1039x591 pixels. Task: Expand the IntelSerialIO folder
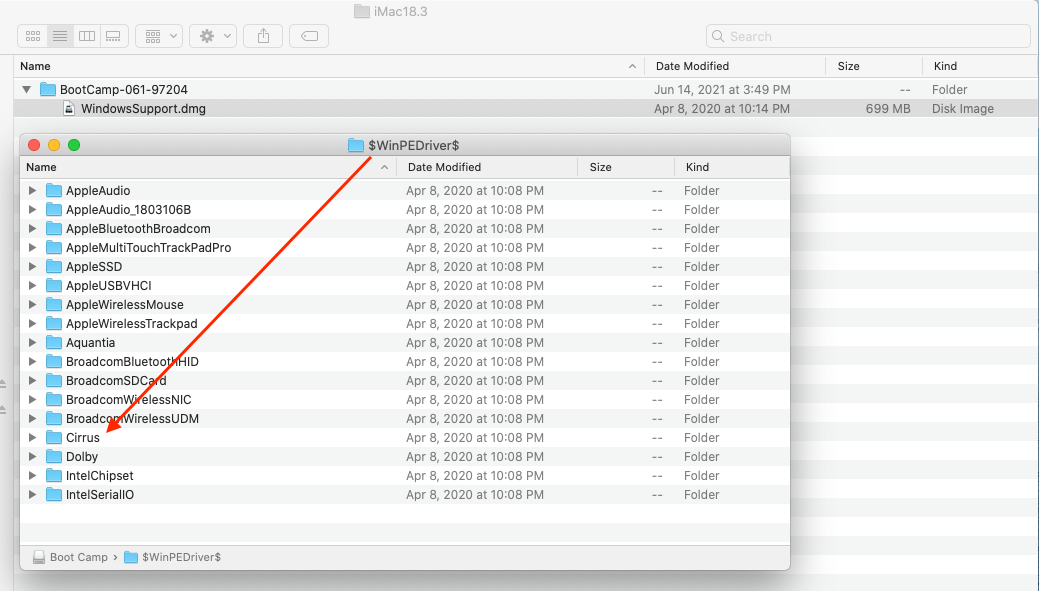[32, 494]
